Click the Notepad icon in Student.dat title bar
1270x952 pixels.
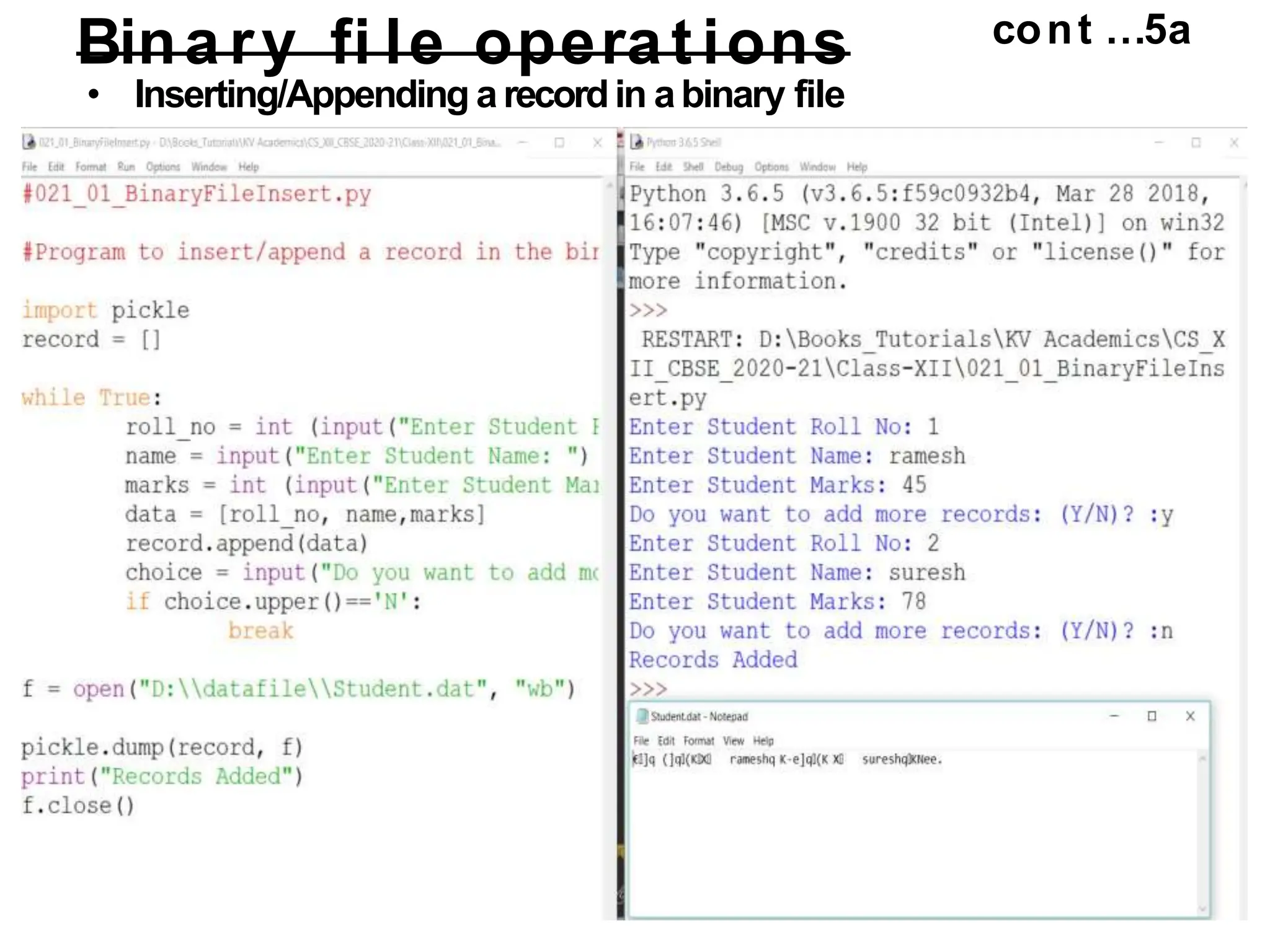(x=642, y=716)
